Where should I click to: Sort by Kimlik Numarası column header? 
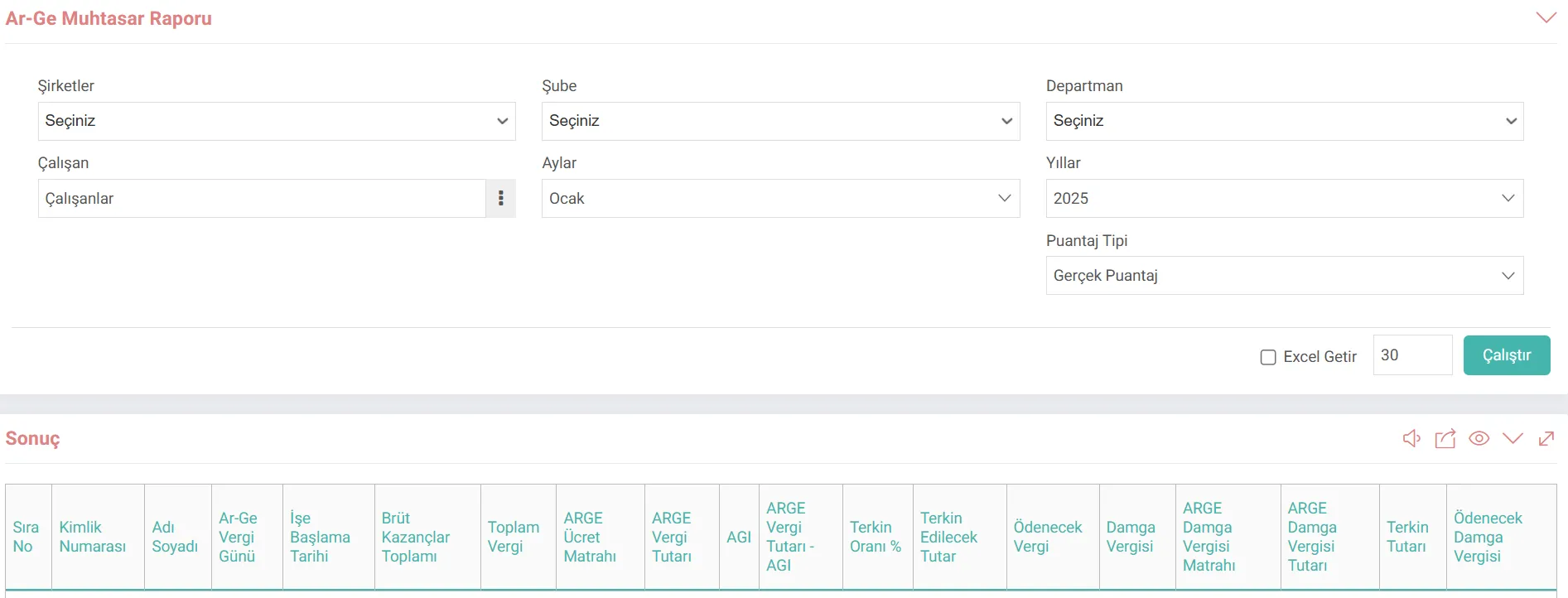[x=93, y=537]
